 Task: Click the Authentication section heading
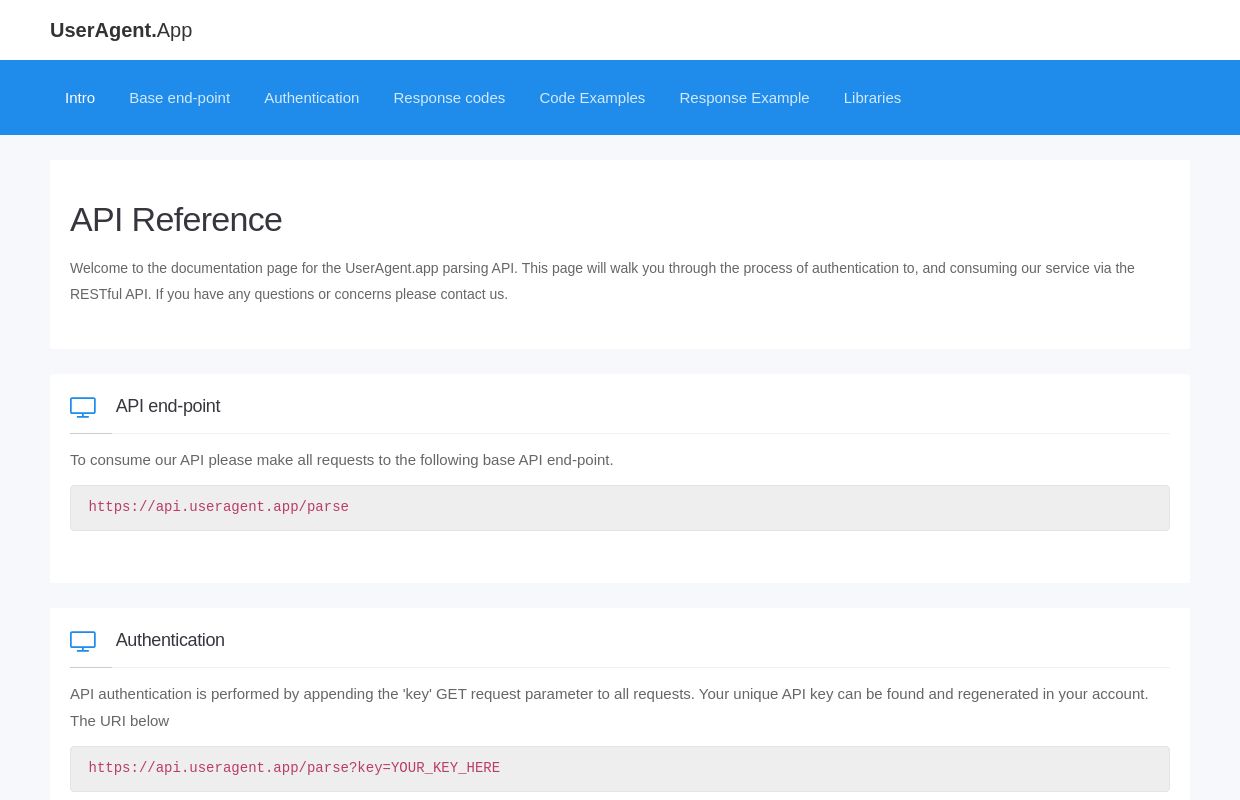click(x=170, y=640)
